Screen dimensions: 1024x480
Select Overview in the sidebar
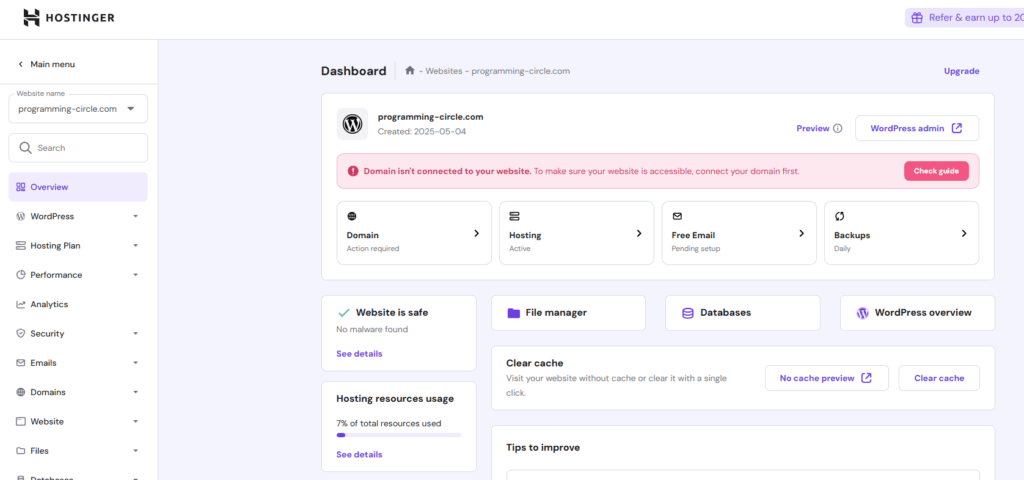point(78,187)
